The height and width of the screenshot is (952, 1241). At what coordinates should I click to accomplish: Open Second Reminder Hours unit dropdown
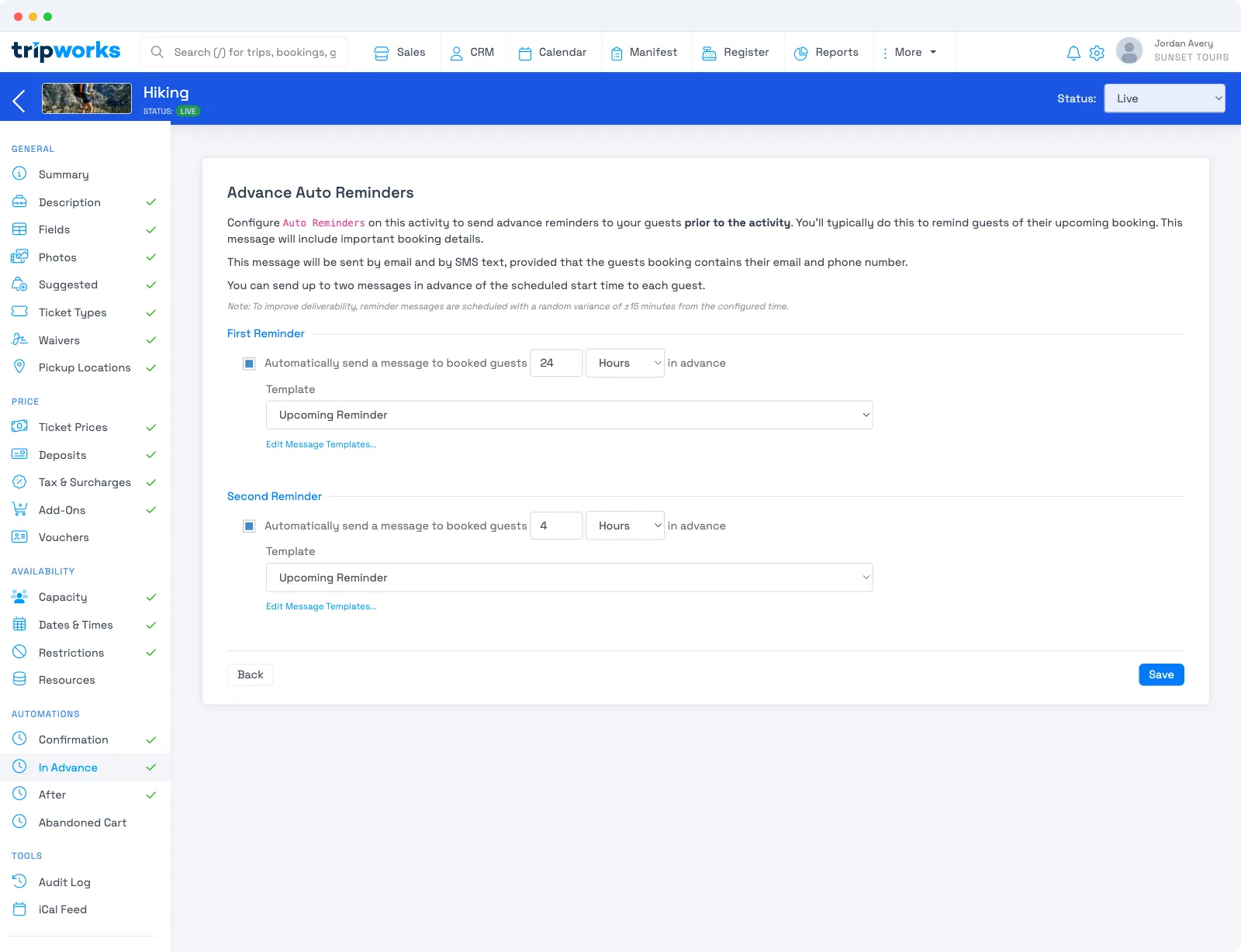click(625, 526)
